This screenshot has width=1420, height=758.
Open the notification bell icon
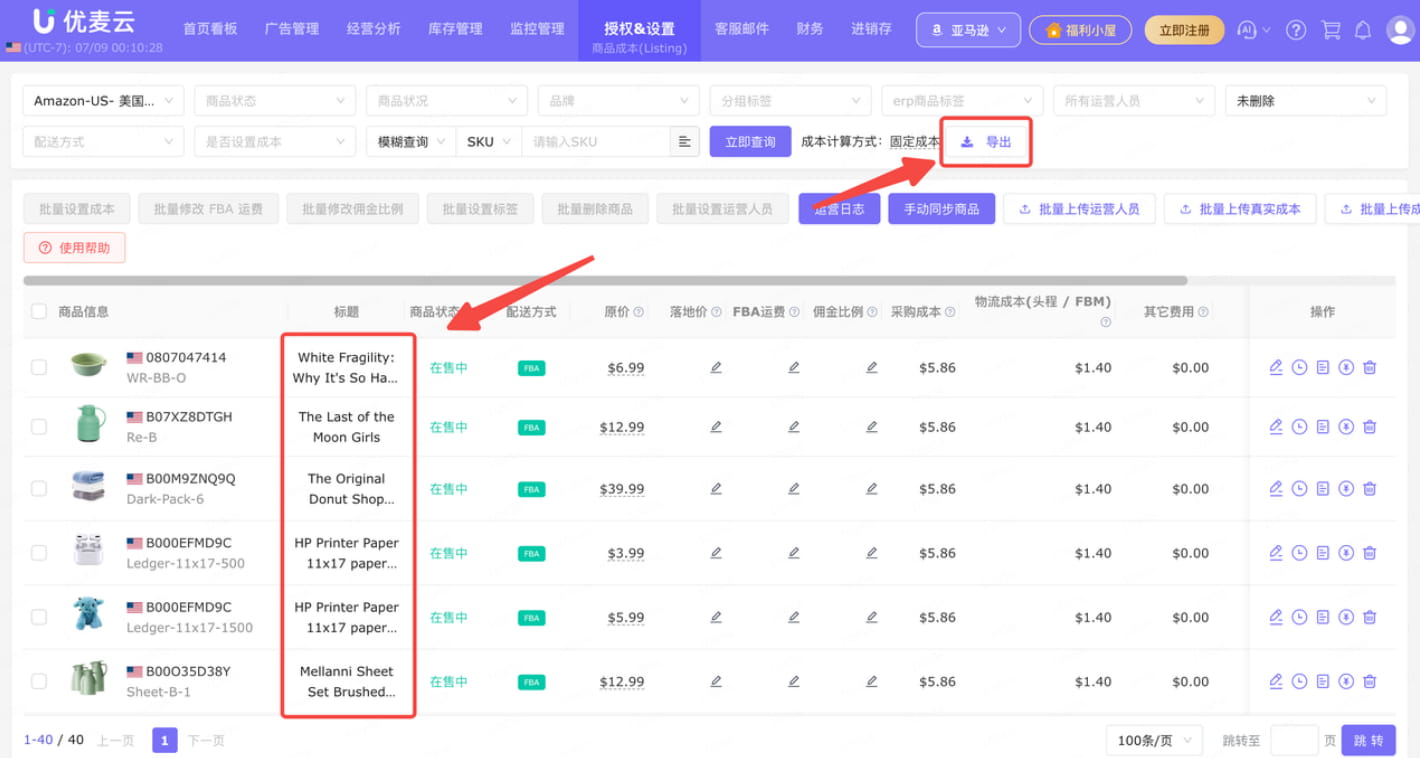pyautogui.click(x=1362, y=30)
